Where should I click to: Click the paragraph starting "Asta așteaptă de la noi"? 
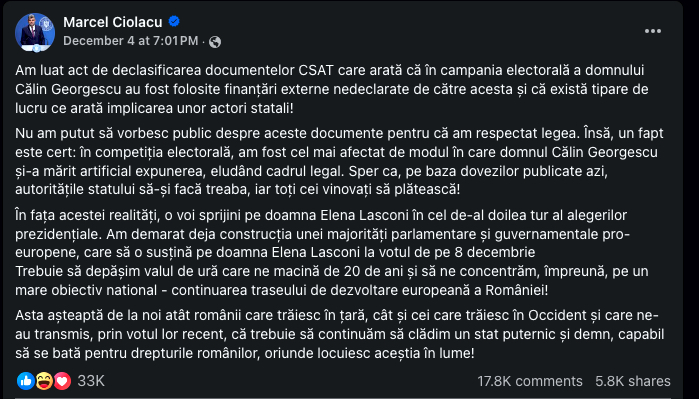point(339,334)
